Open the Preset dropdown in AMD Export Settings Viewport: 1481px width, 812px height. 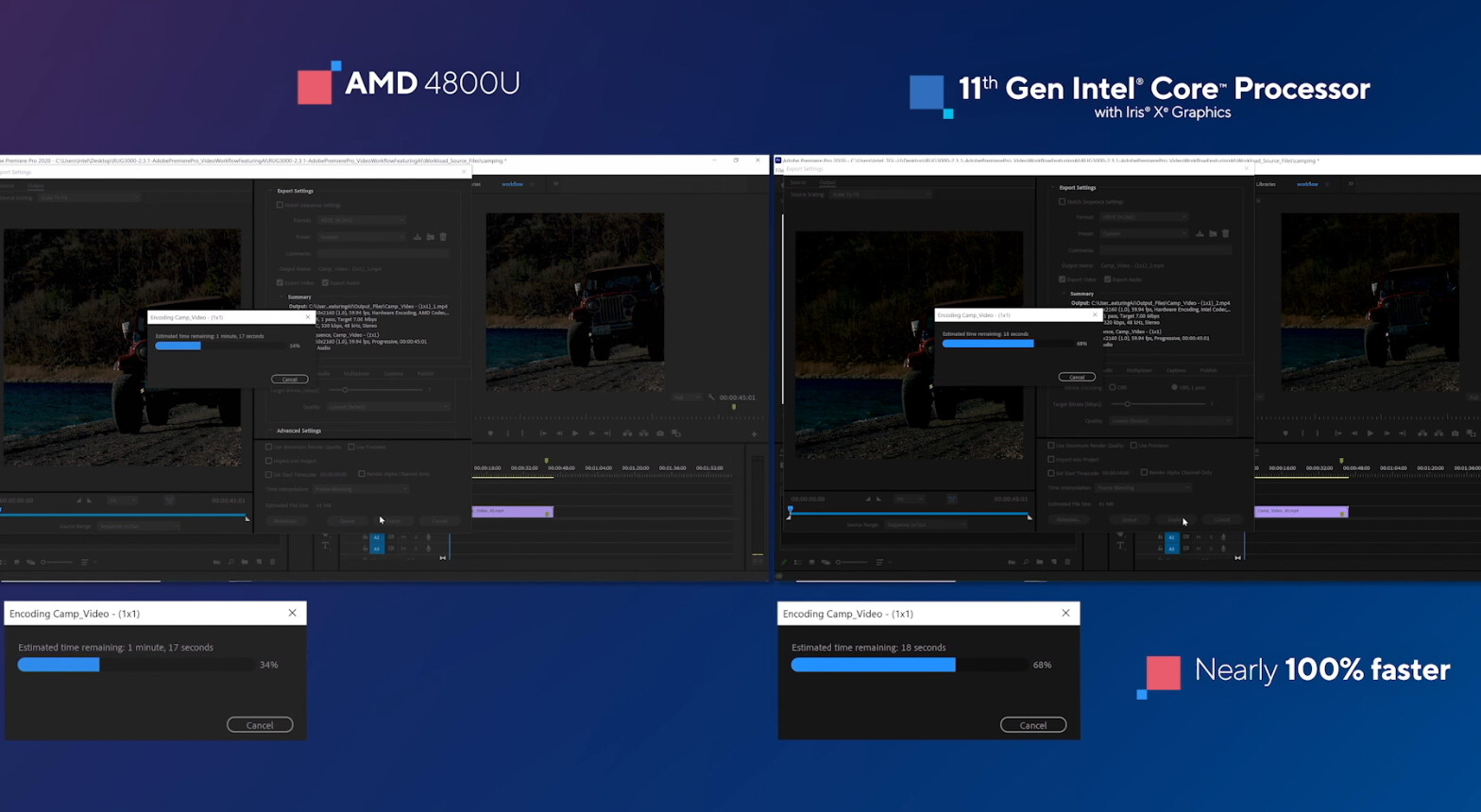[x=362, y=237]
